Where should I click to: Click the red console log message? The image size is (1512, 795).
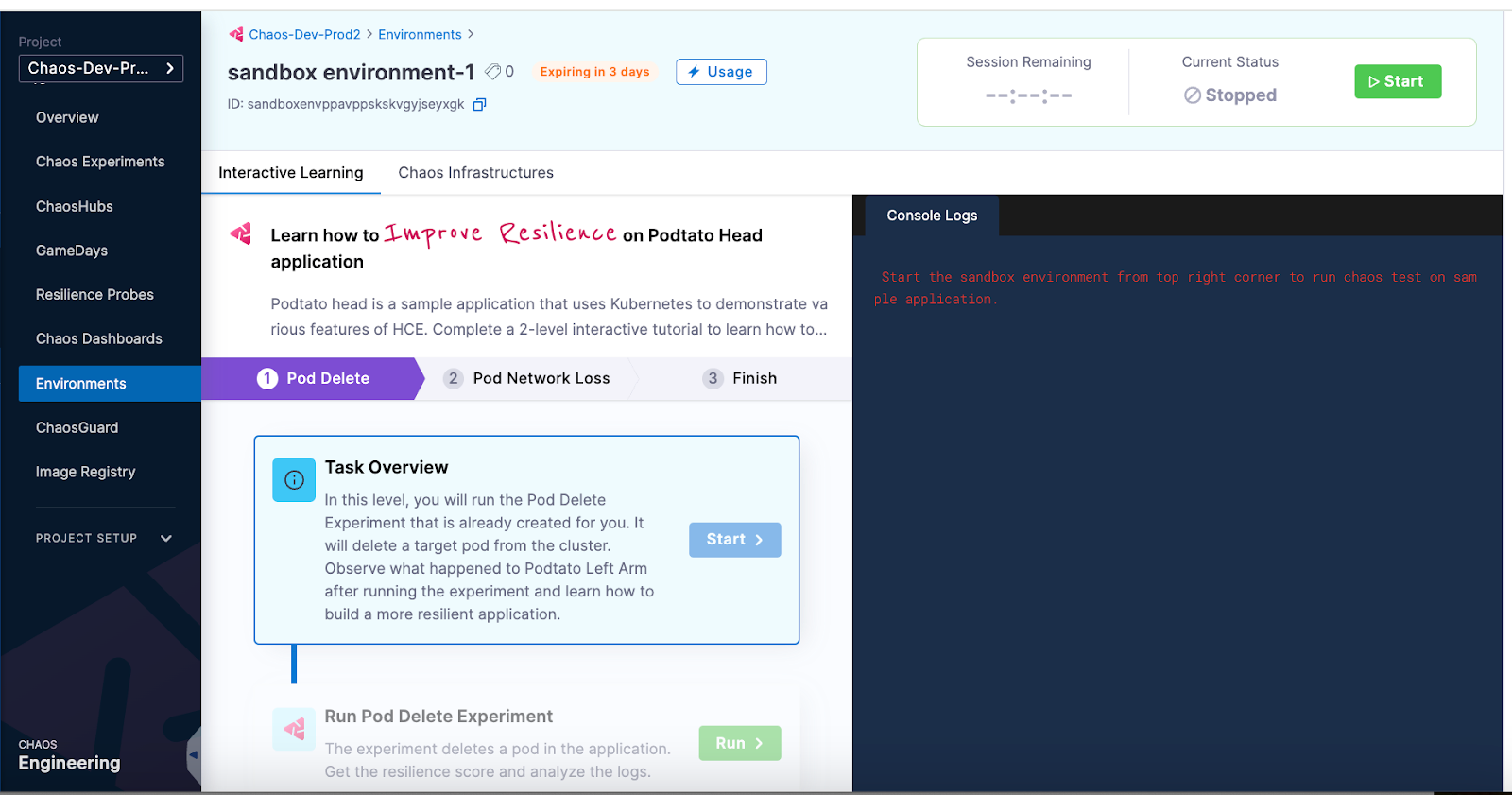click(1175, 288)
